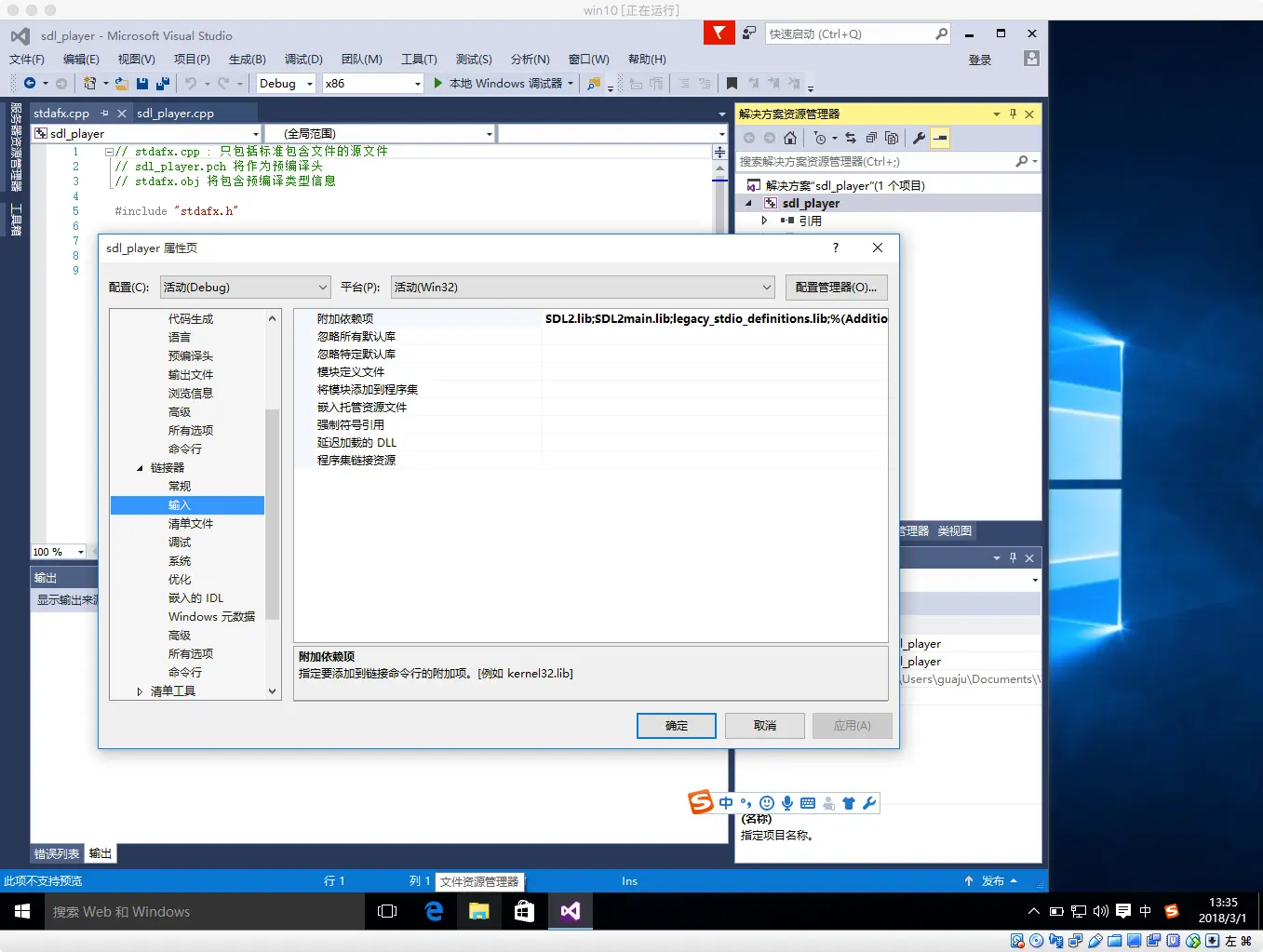Click the Save All icon in toolbar
The image size is (1263, 952).
click(x=162, y=83)
